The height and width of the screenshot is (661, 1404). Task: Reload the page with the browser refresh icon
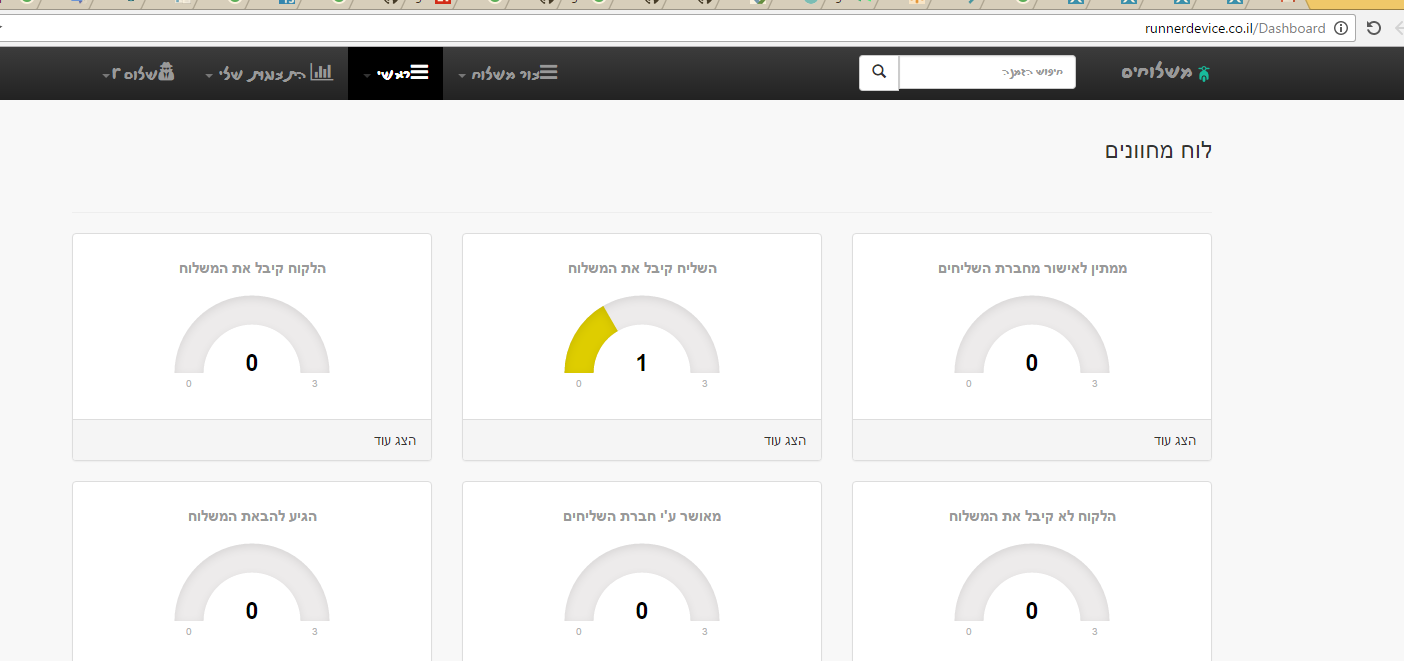[x=1374, y=28]
